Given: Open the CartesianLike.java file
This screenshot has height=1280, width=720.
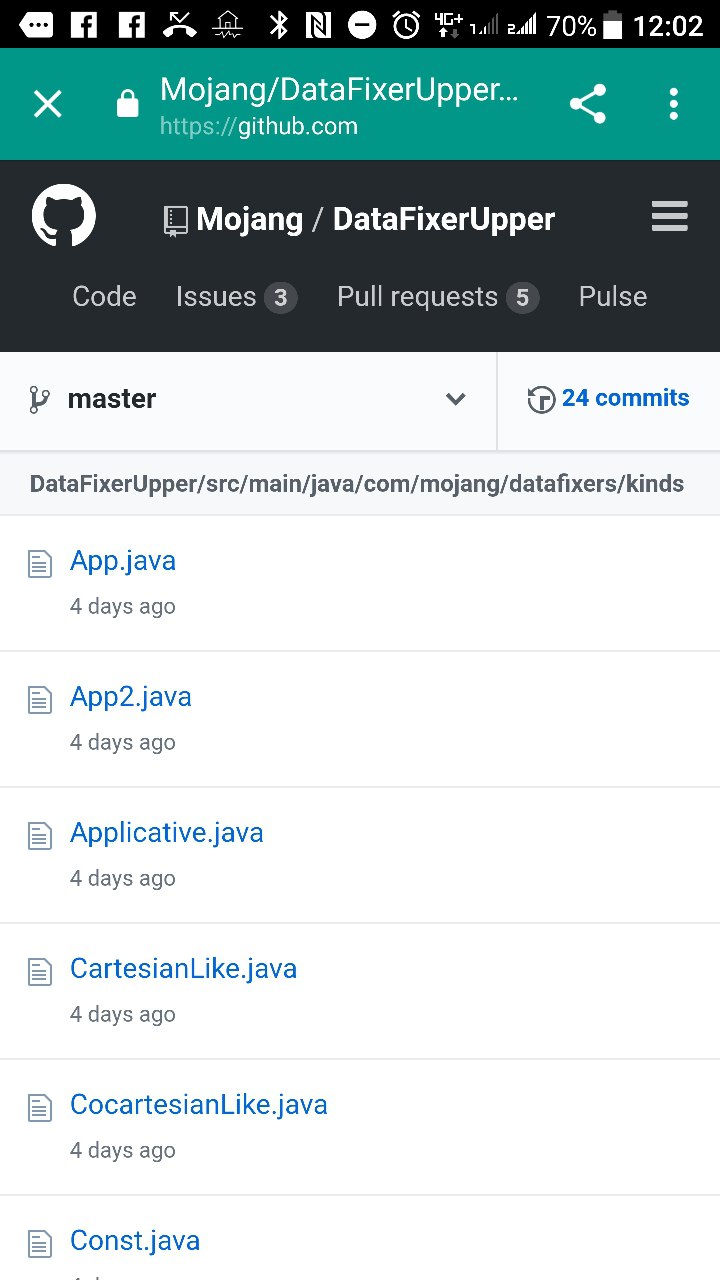Looking at the screenshot, I should 184,969.
